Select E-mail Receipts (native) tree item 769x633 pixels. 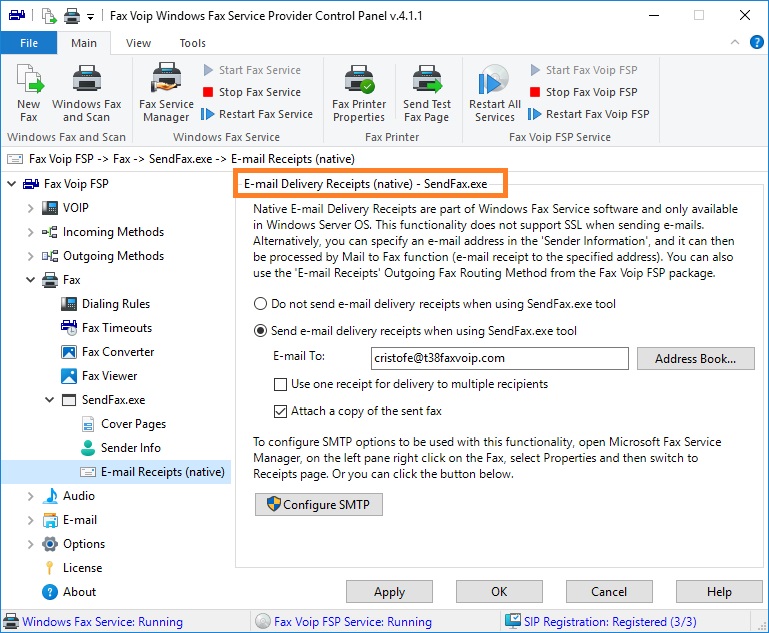(162, 472)
